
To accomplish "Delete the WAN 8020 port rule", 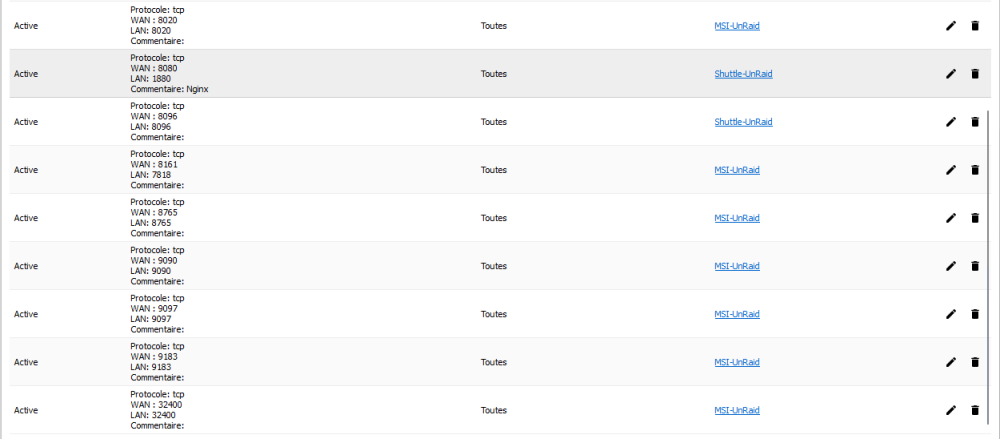I will click(974, 26).
